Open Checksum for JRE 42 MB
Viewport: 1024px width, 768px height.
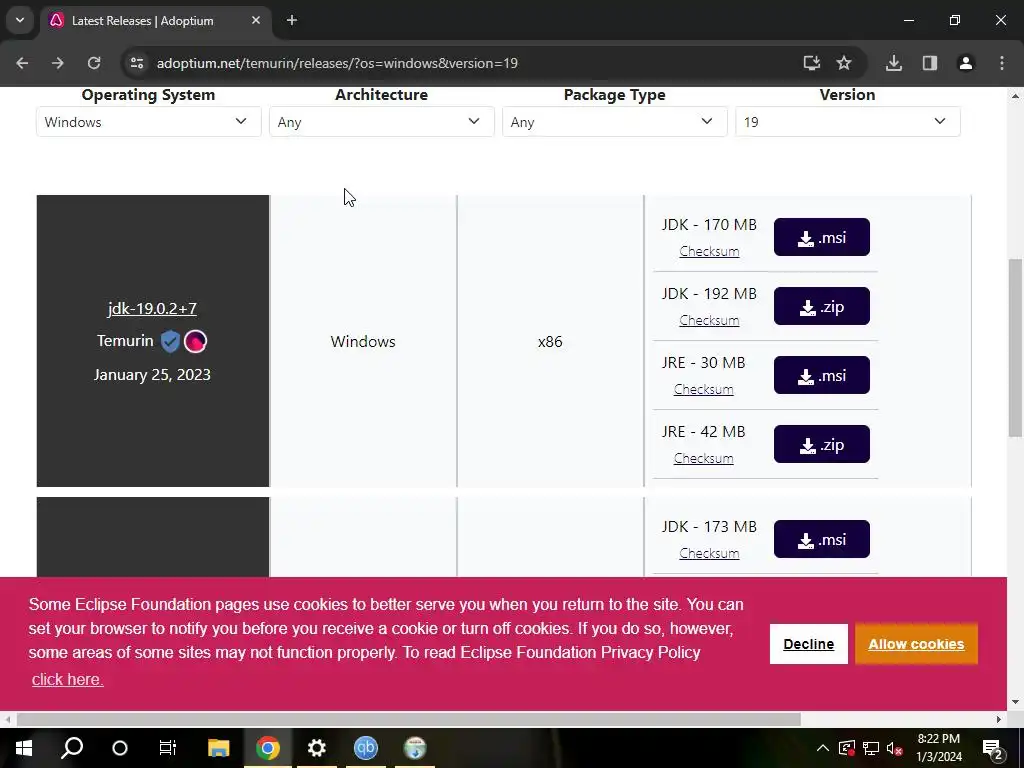[x=703, y=458]
